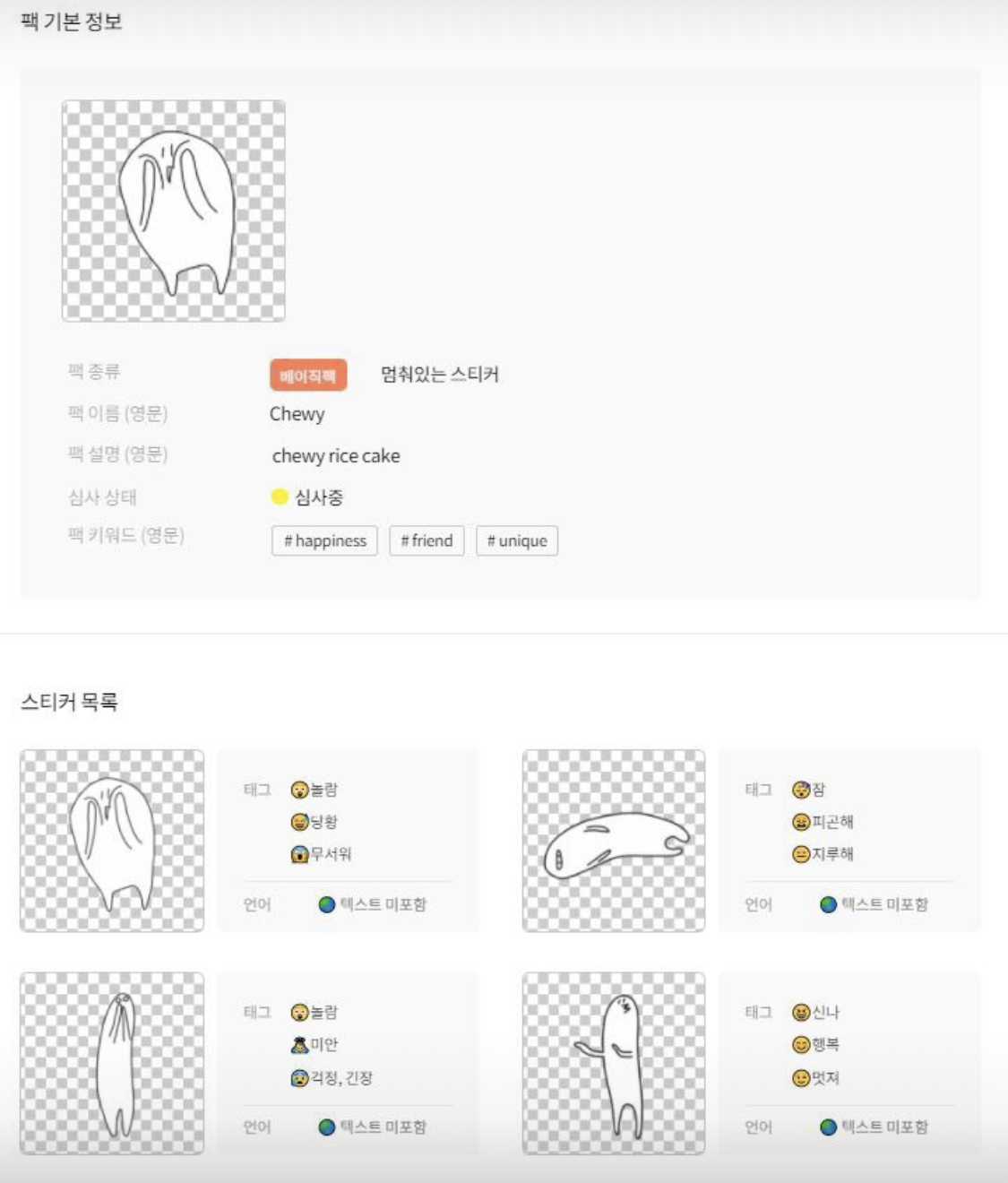Select the #unique keyword tag
Screen dimensions: 1008x1183
(517, 540)
